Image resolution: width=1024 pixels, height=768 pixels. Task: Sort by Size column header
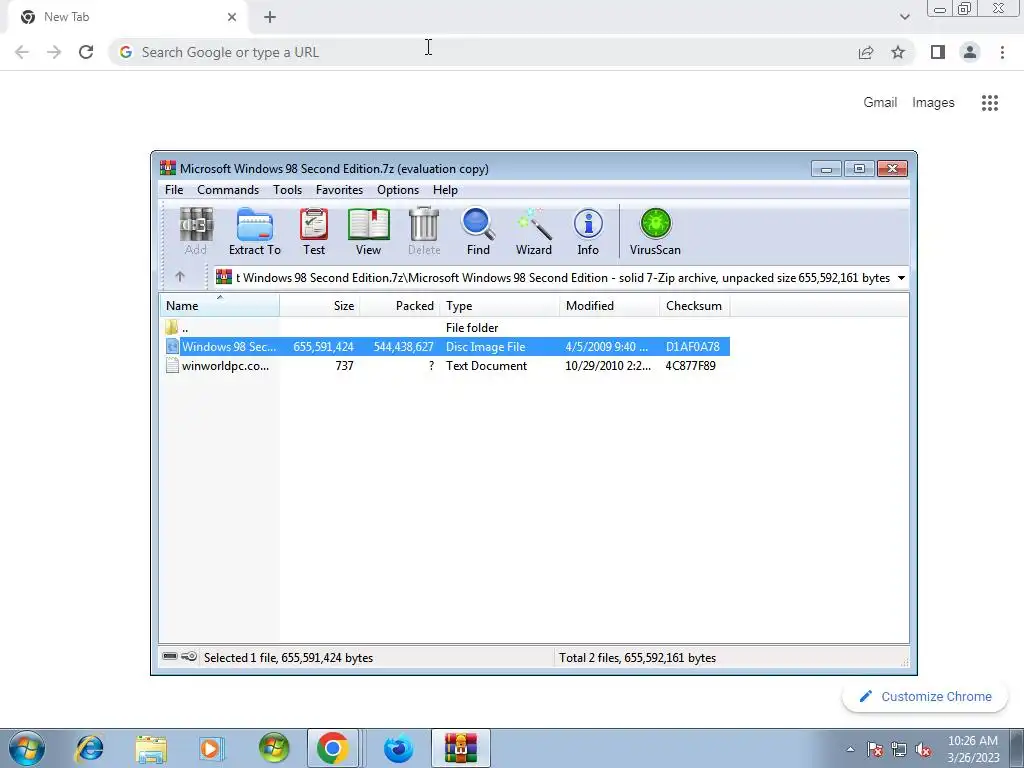click(320, 305)
